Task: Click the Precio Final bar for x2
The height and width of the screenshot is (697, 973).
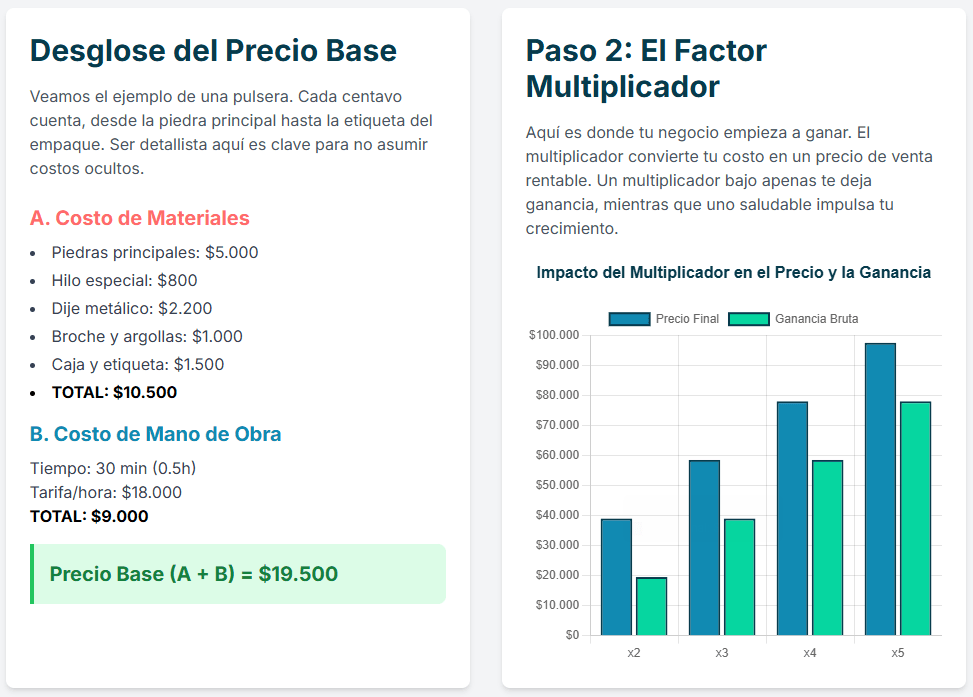Action: pyautogui.click(x=616, y=576)
